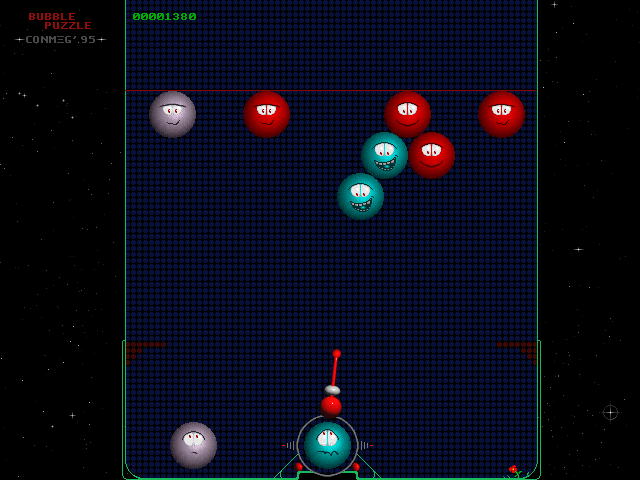Select the lowest cyan grinning bubble
This screenshot has width=640, height=480.
360,196
